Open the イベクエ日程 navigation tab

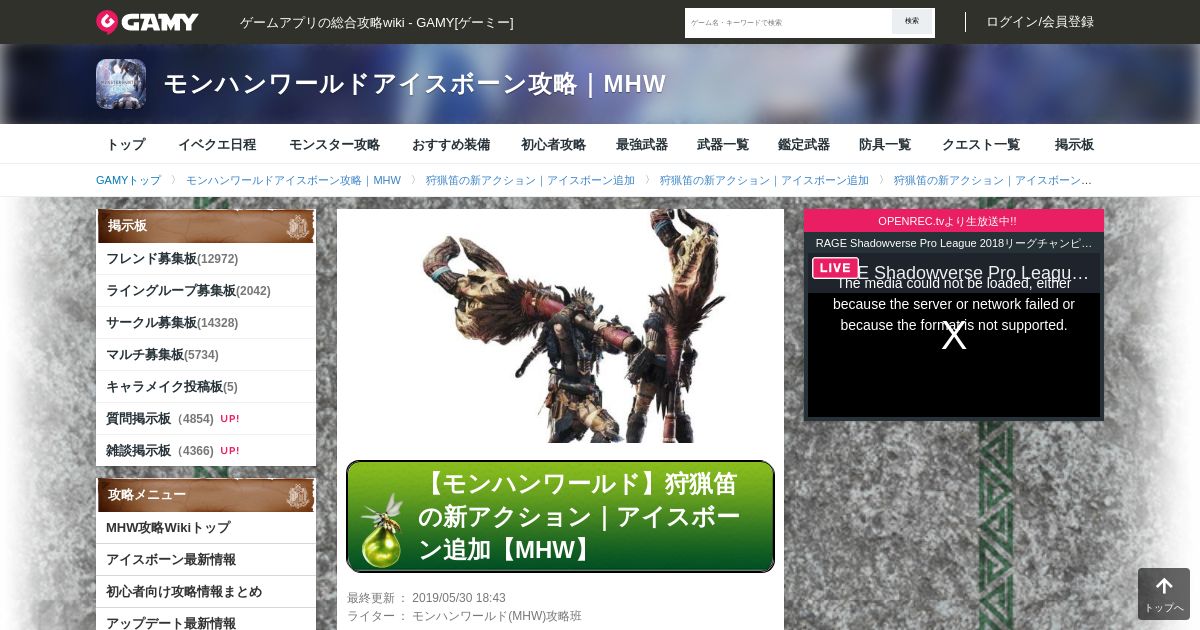(x=217, y=144)
